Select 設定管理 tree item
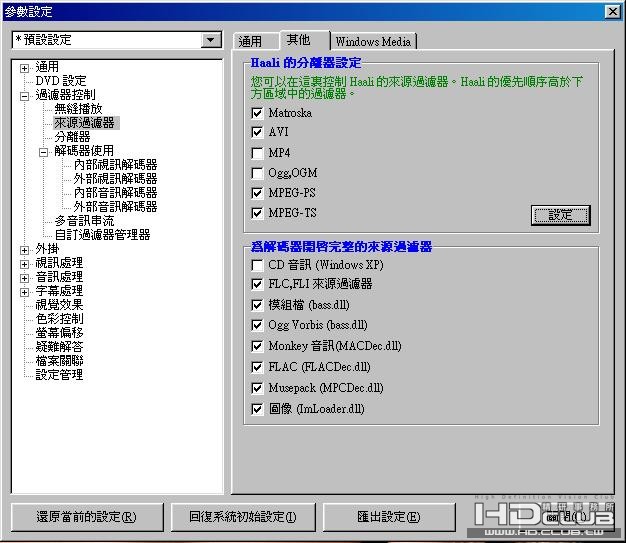Viewport: 626px width, 543px height. 59,375
